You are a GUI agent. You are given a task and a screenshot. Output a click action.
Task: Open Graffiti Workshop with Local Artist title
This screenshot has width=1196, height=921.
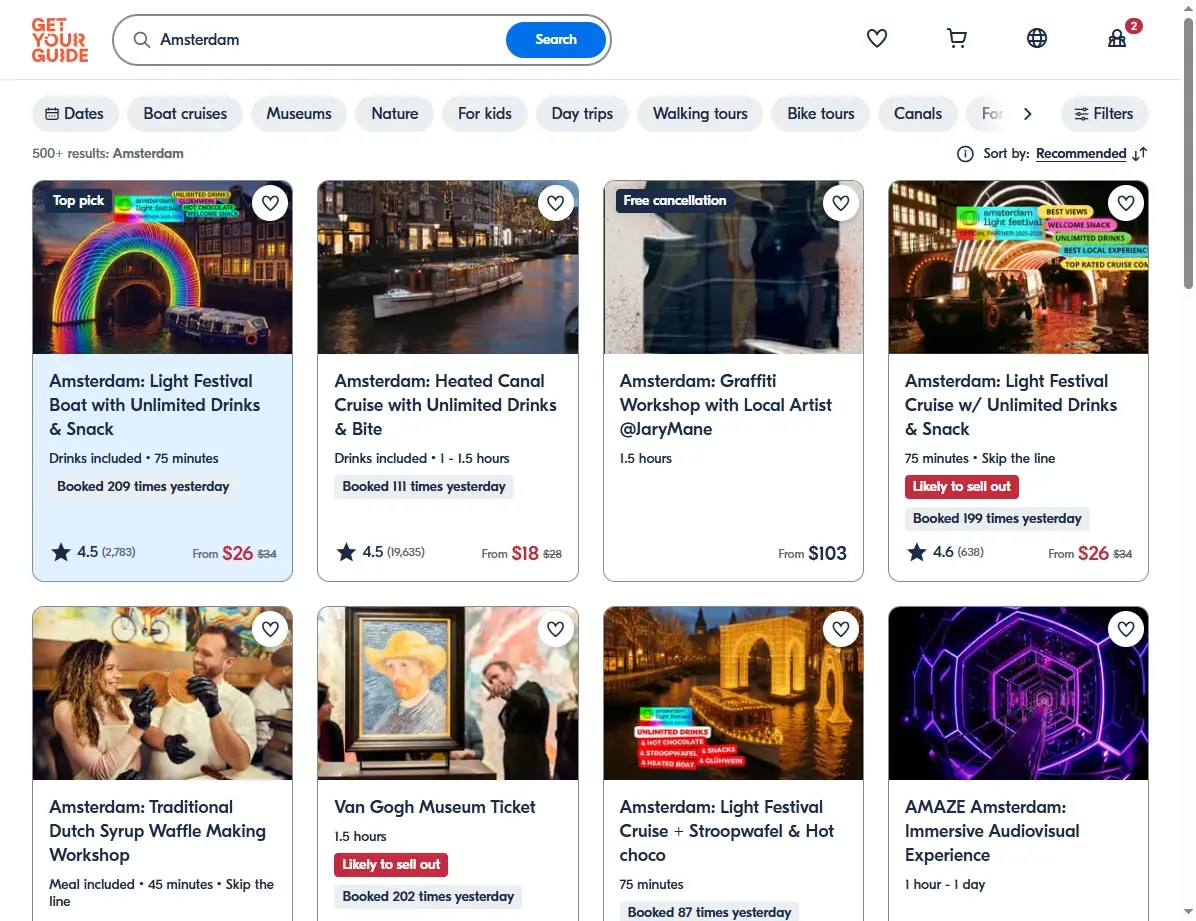(725, 404)
